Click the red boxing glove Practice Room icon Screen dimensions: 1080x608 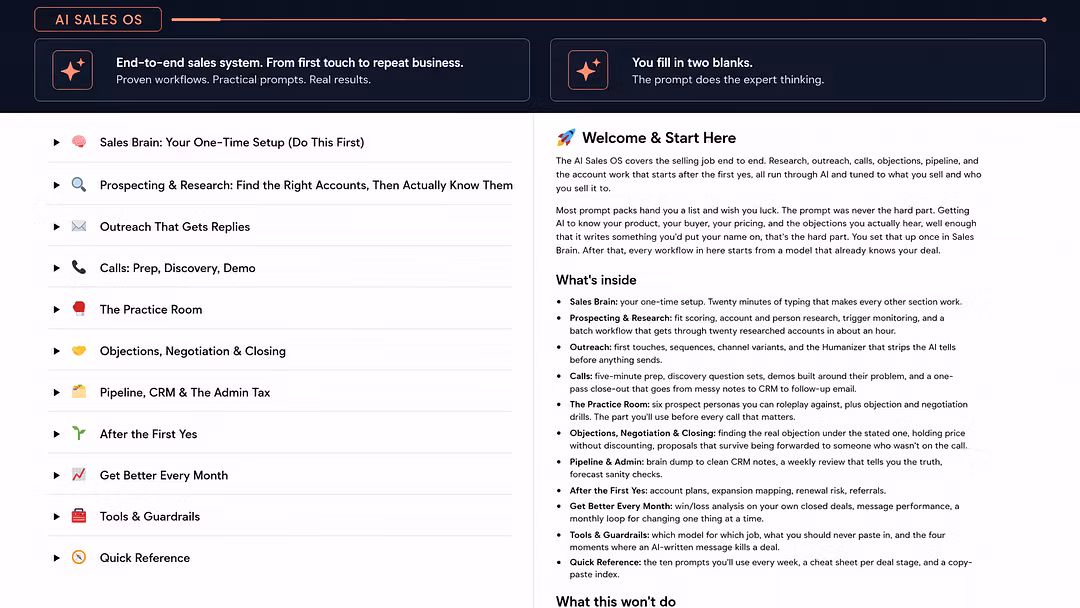(79, 308)
